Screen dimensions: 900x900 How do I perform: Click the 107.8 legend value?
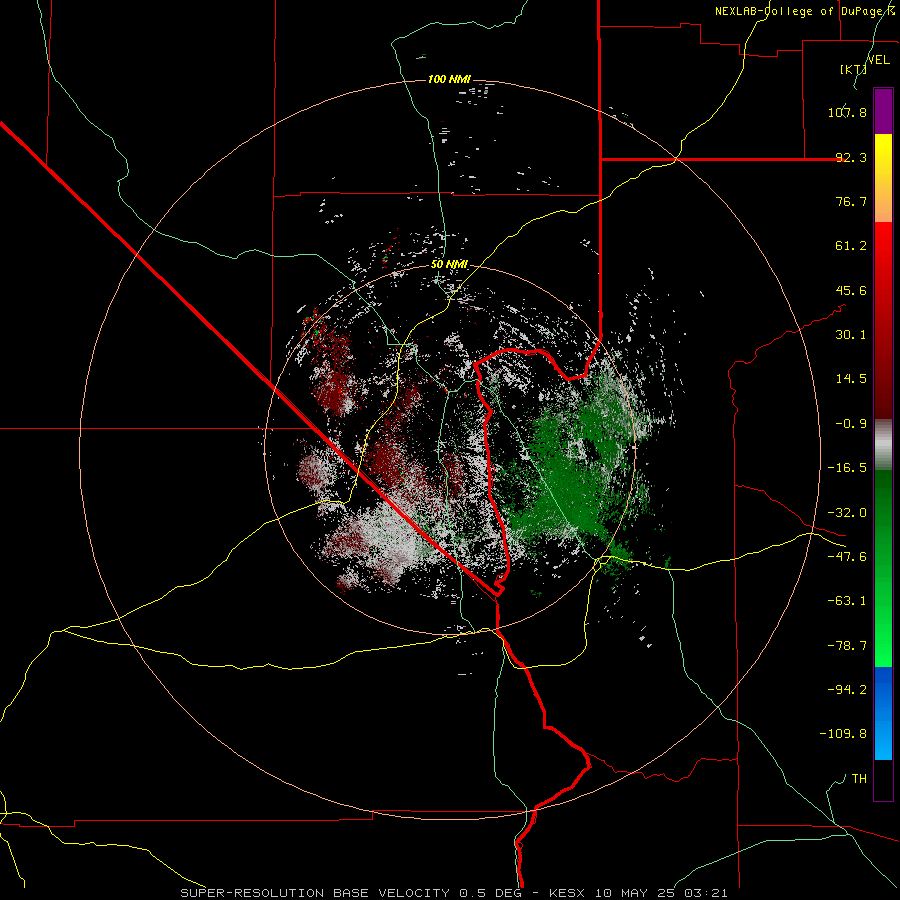coord(847,112)
